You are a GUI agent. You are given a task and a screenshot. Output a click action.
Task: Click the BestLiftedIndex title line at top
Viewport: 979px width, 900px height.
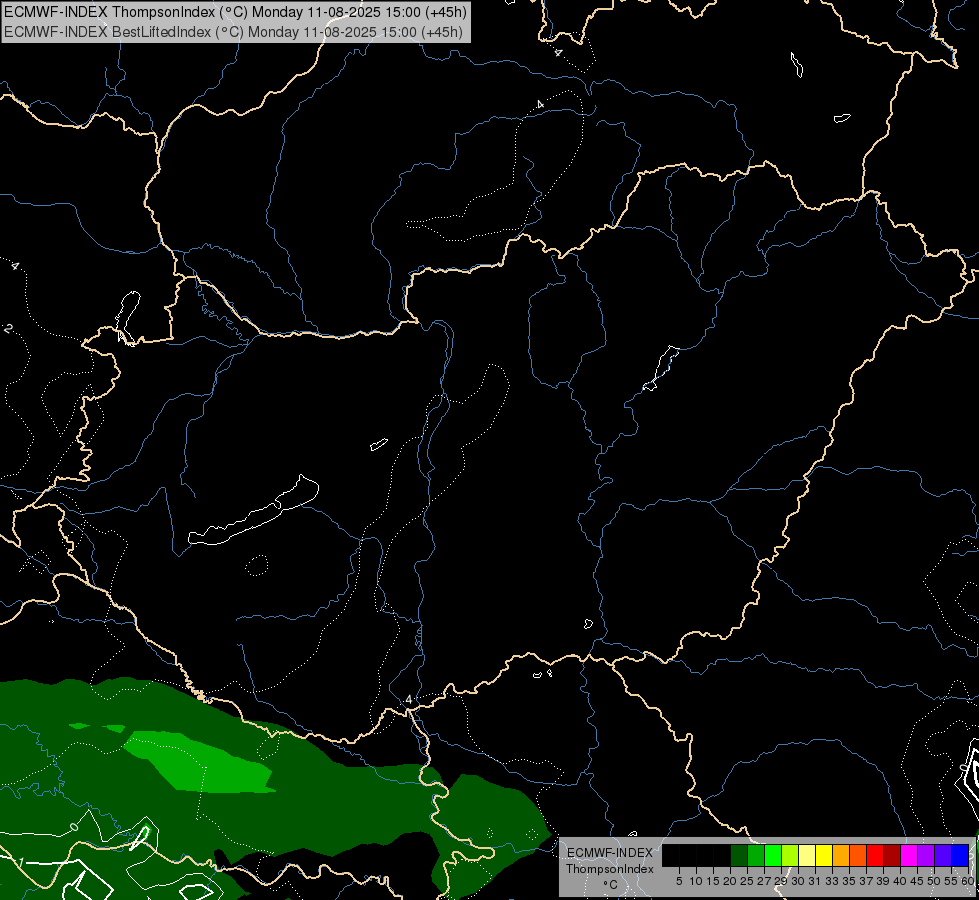tap(234, 31)
